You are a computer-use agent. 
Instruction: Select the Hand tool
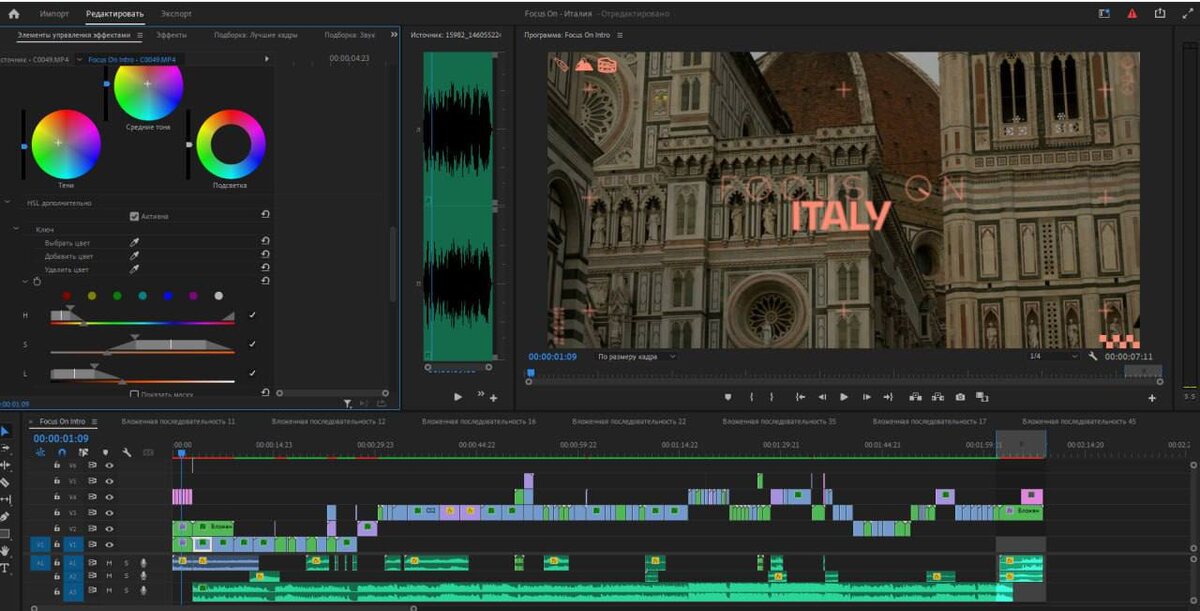[6, 550]
